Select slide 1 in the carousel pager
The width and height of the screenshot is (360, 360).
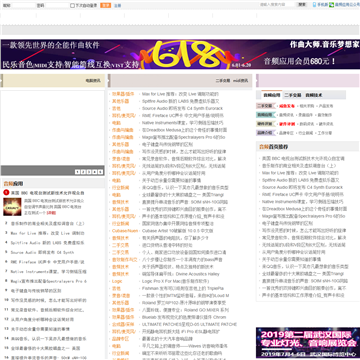click(77, 172)
